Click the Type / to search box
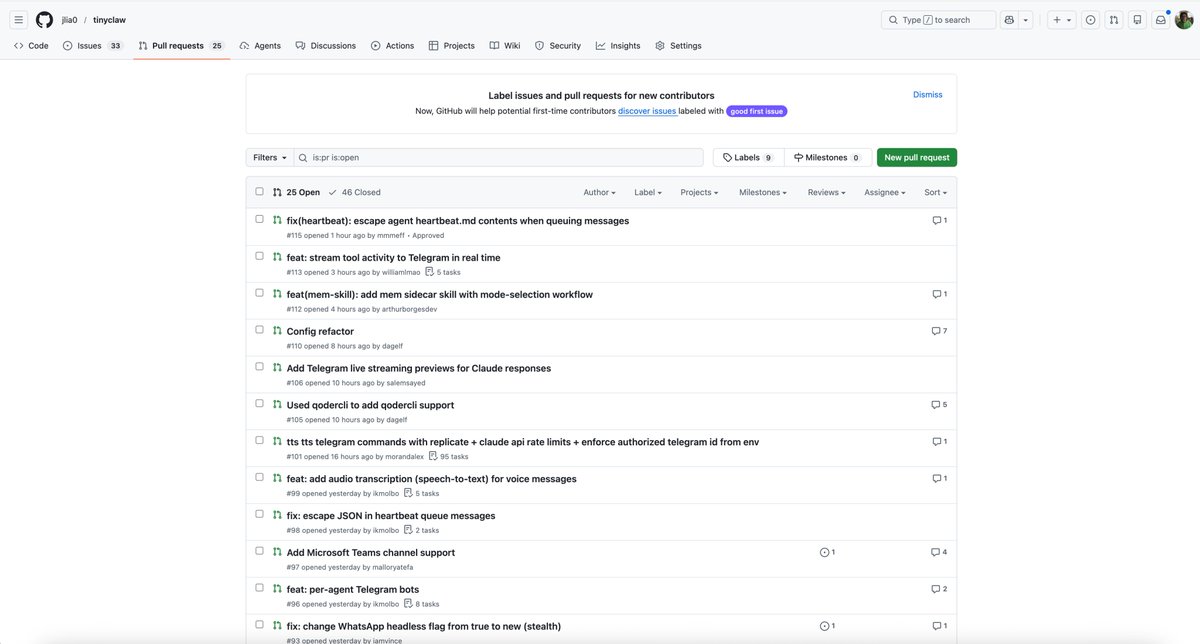1200x644 pixels. (938, 20)
